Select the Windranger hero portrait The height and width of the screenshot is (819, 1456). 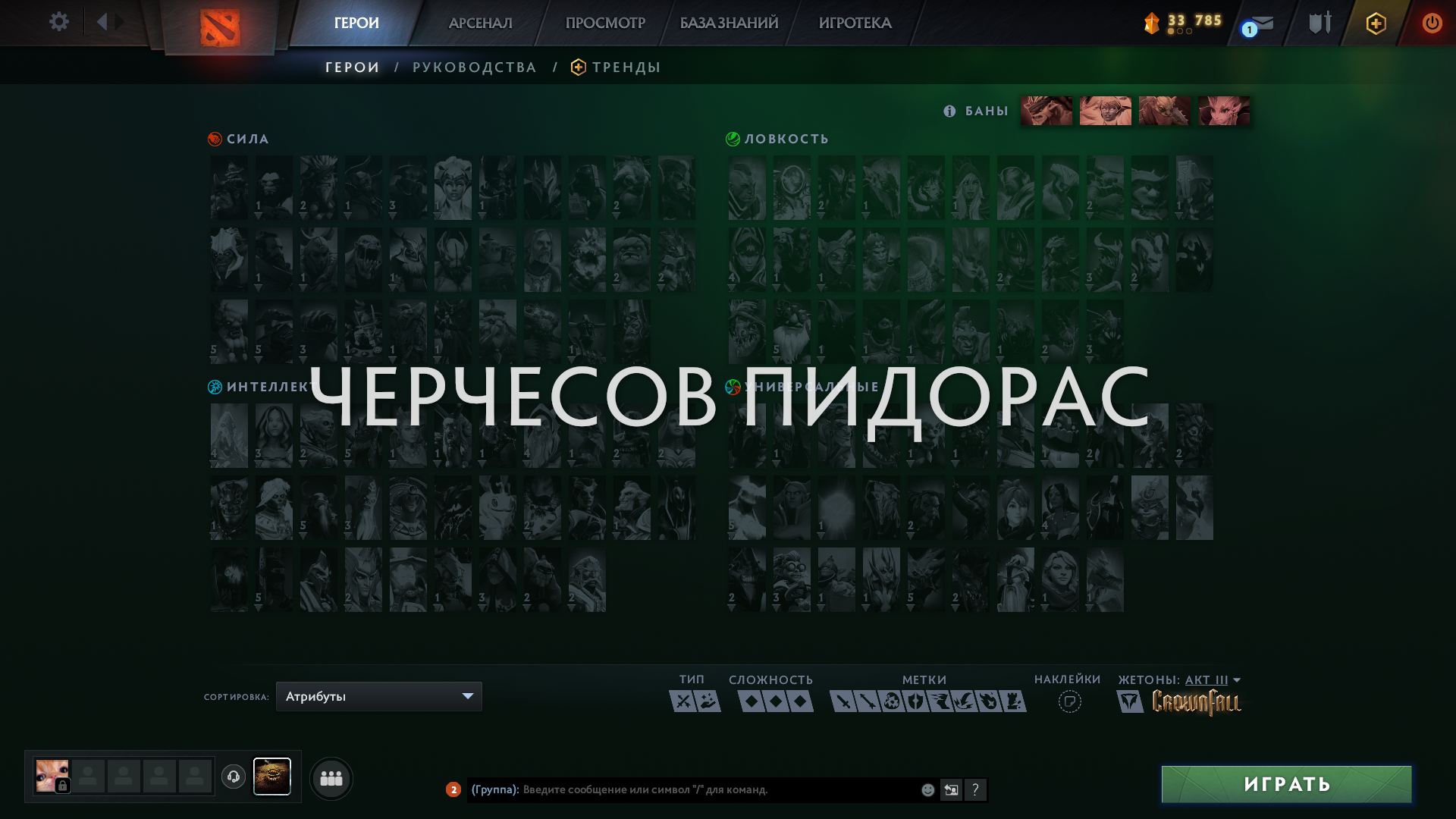(1060, 580)
